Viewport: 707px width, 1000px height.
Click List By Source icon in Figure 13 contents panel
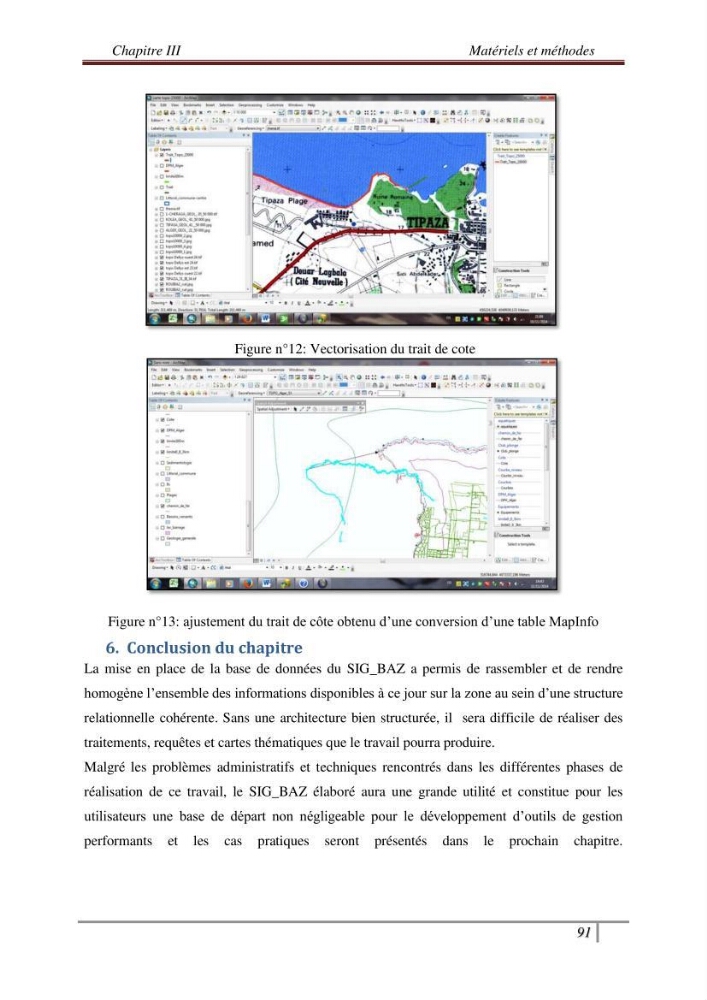click(x=159, y=407)
